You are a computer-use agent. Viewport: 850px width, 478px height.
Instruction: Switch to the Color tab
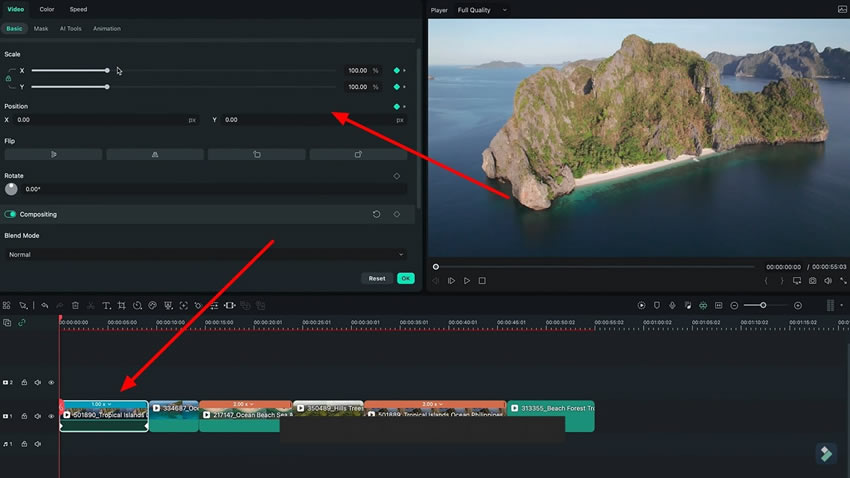[x=47, y=9]
